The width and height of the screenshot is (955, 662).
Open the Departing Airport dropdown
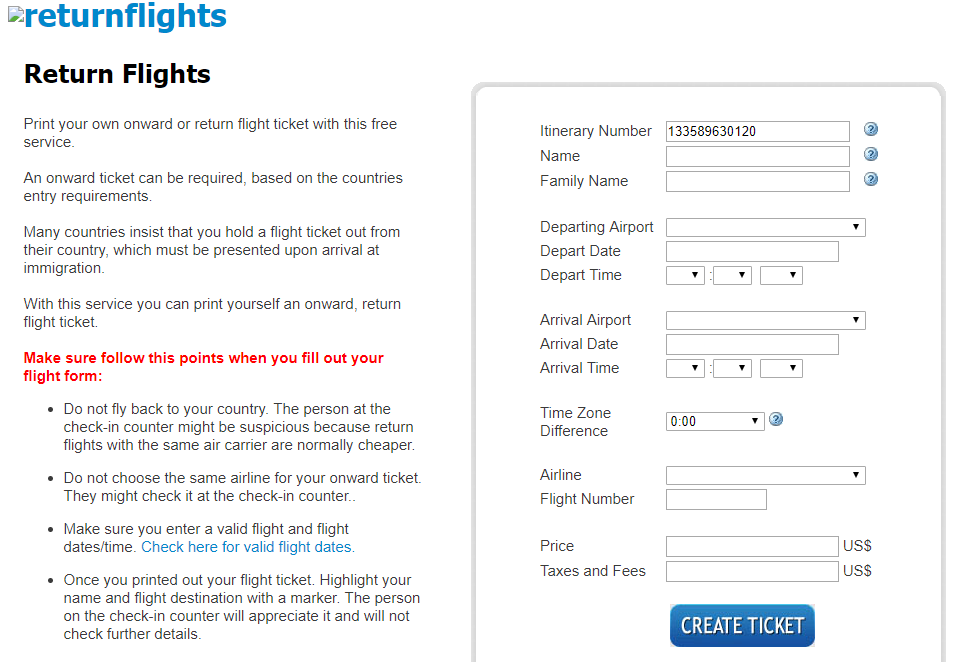click(765, 227)
